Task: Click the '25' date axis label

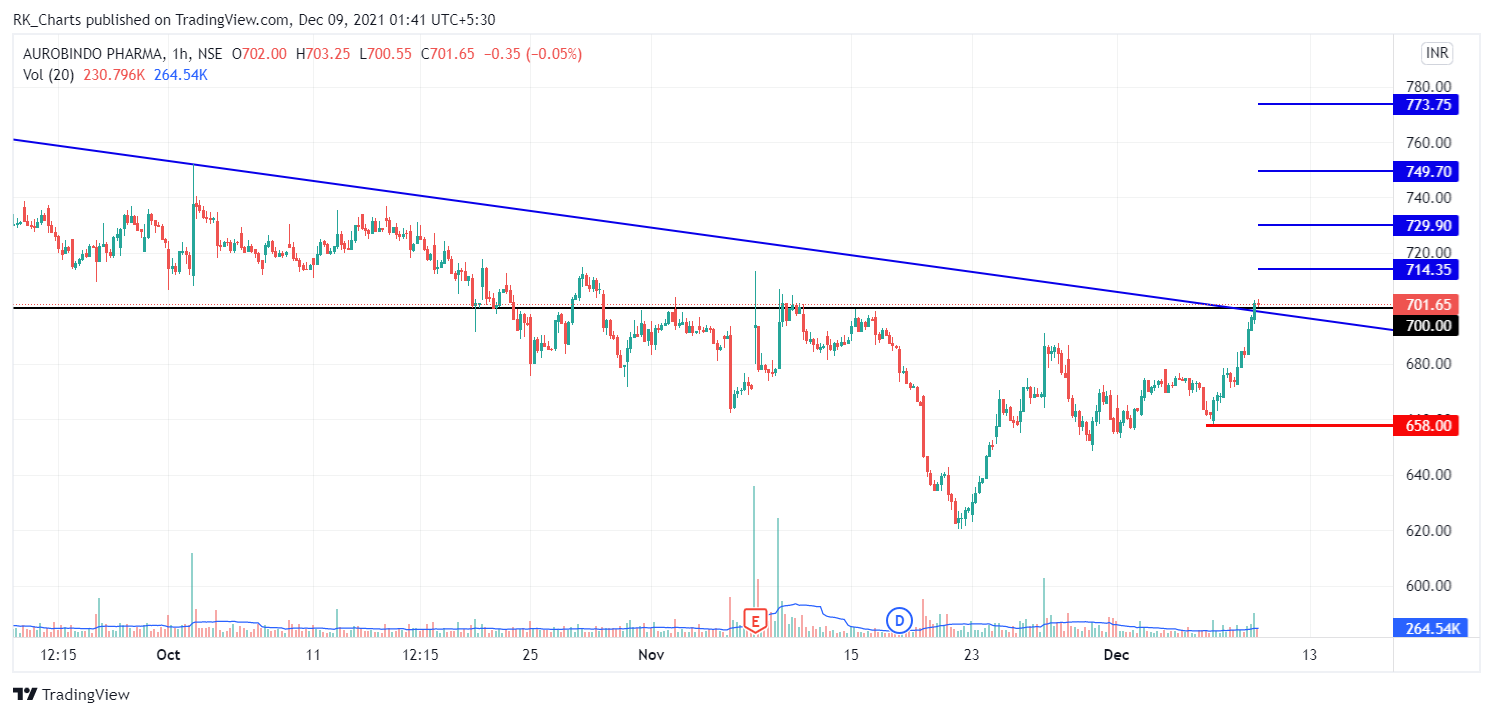Action: pyautogui.click(x=530, y=655)
